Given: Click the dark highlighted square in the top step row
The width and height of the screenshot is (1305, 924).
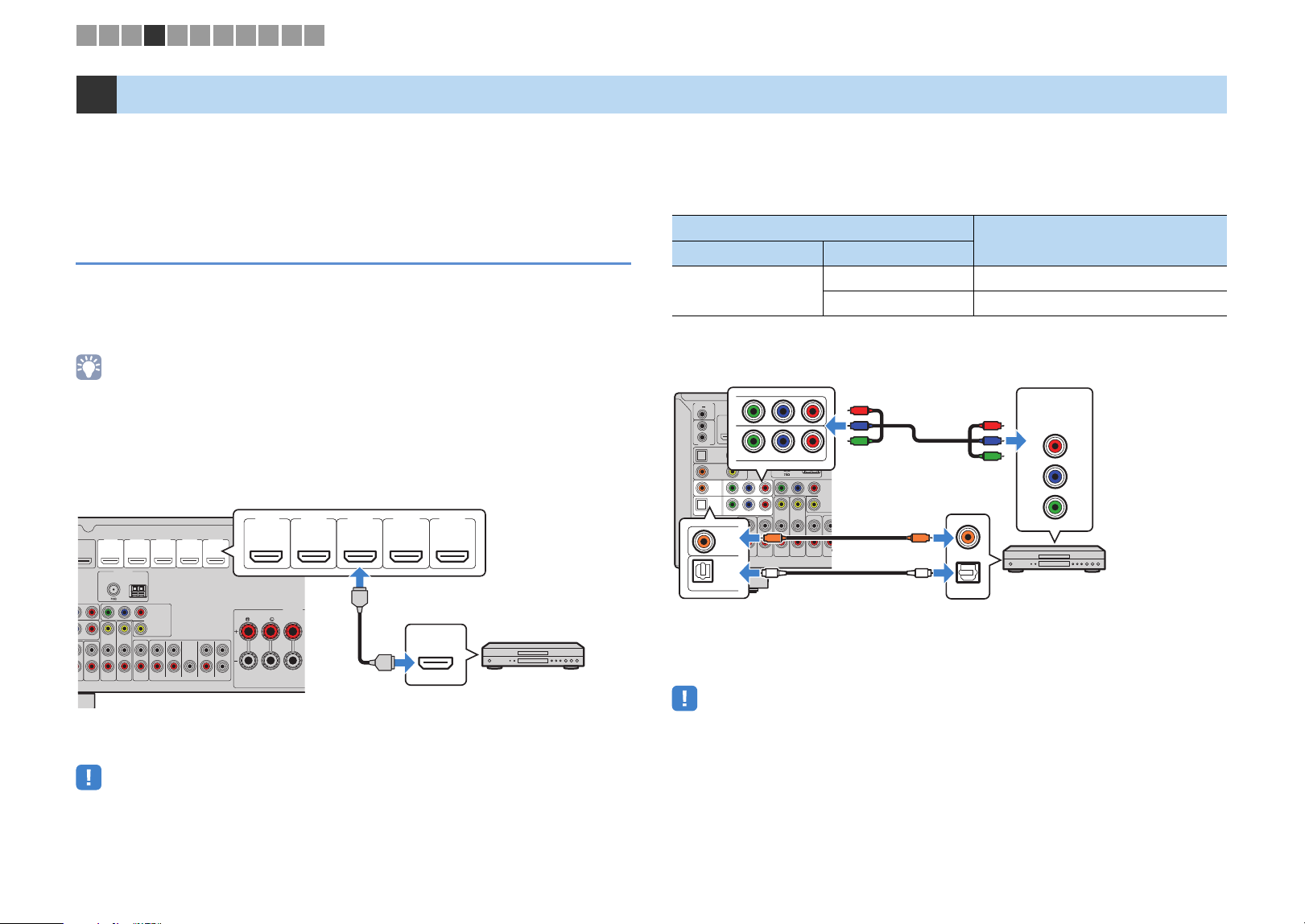Looking at the screenshot, I should (155, 35).
